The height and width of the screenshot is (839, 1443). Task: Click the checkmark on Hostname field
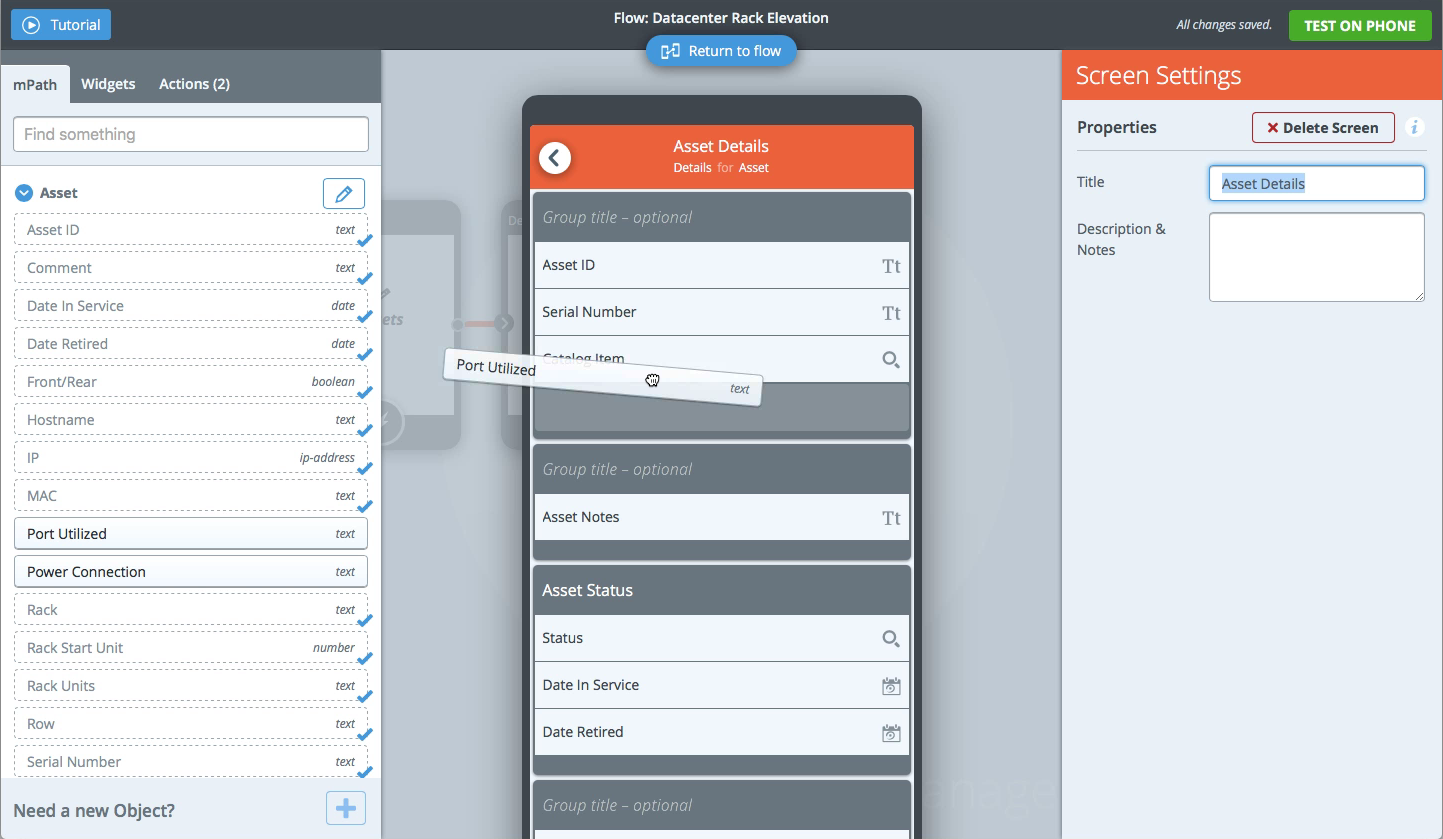(365, 431)
